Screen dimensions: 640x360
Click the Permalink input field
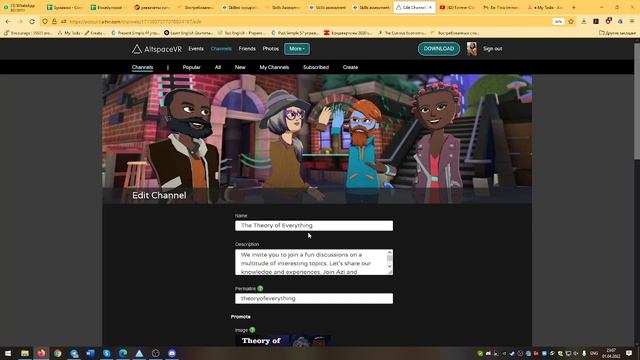(x=314, y=298)
